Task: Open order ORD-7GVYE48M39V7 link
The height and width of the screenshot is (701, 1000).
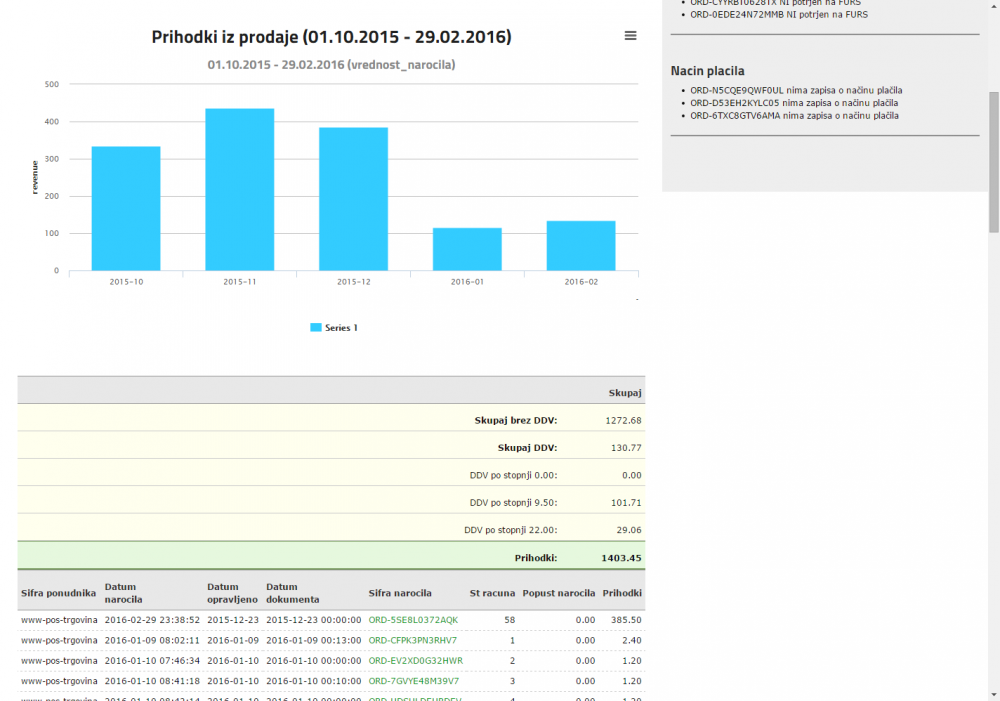Action: 413,680
